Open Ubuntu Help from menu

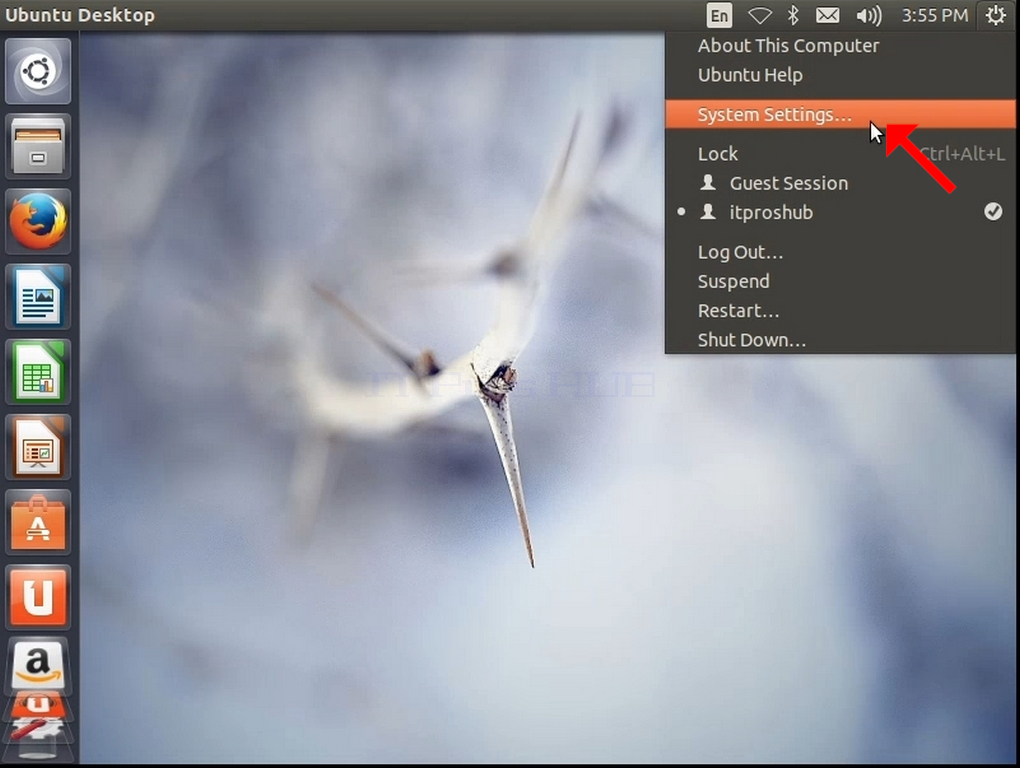[x=840, y=75]
